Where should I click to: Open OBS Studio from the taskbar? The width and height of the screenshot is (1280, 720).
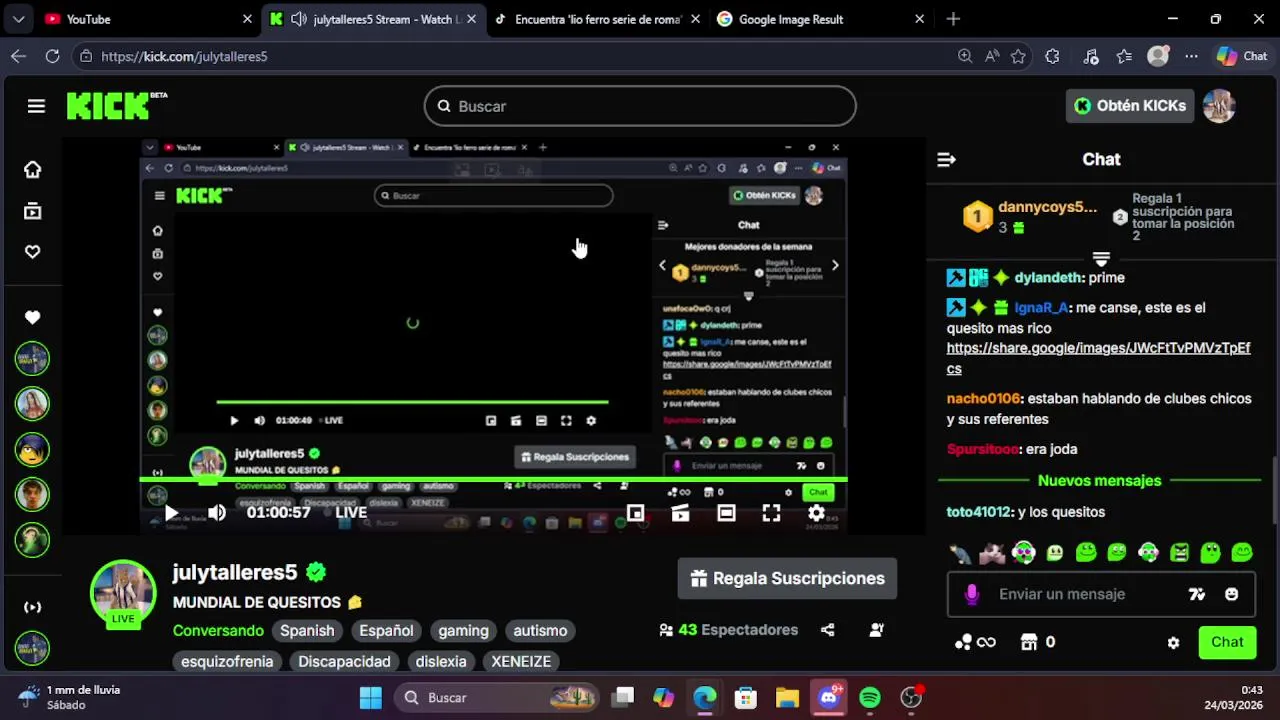click(911, 698)
